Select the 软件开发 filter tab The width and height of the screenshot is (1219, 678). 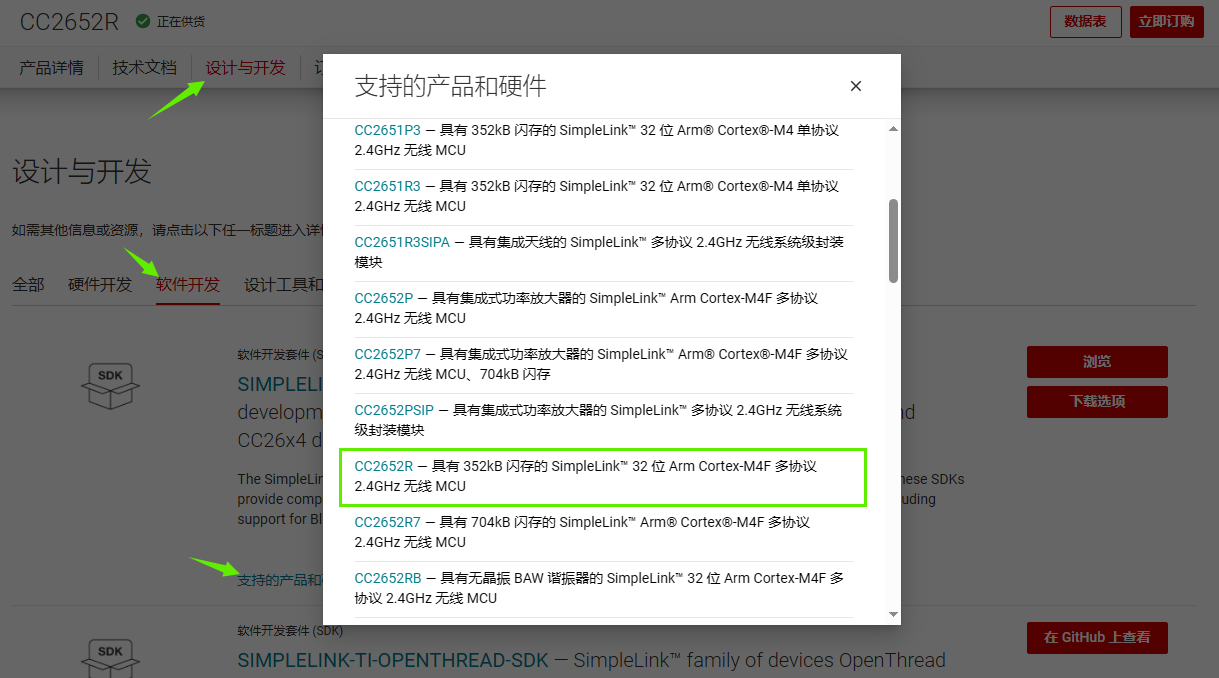coord(188,285)
